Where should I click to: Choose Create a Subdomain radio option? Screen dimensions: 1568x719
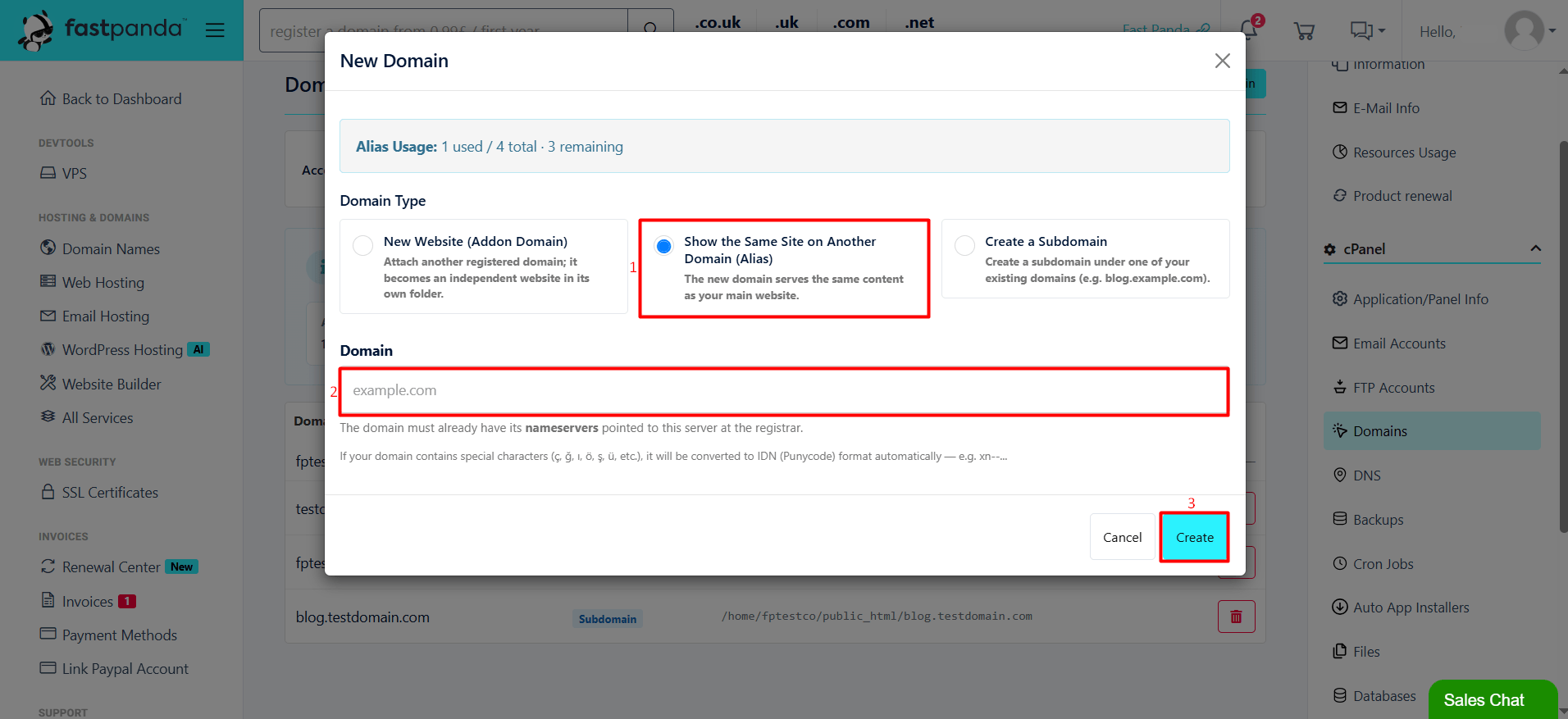click(x=964, y=246)
